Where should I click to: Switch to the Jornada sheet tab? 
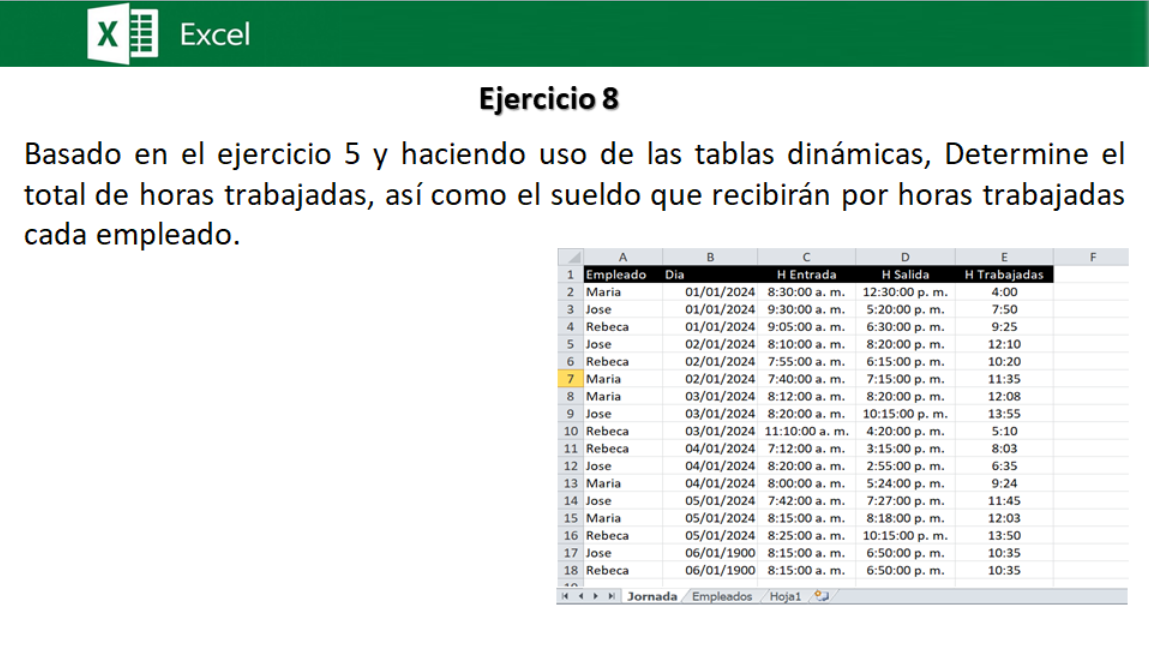pyautogui.click(x=651, y=596)
